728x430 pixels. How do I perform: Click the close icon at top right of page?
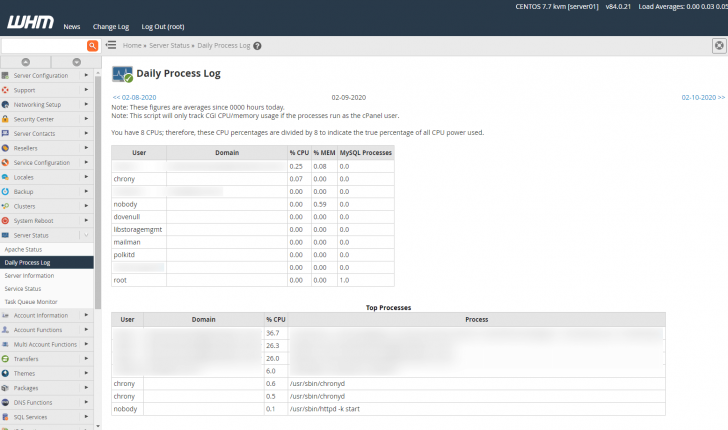(x=719, y=46)
